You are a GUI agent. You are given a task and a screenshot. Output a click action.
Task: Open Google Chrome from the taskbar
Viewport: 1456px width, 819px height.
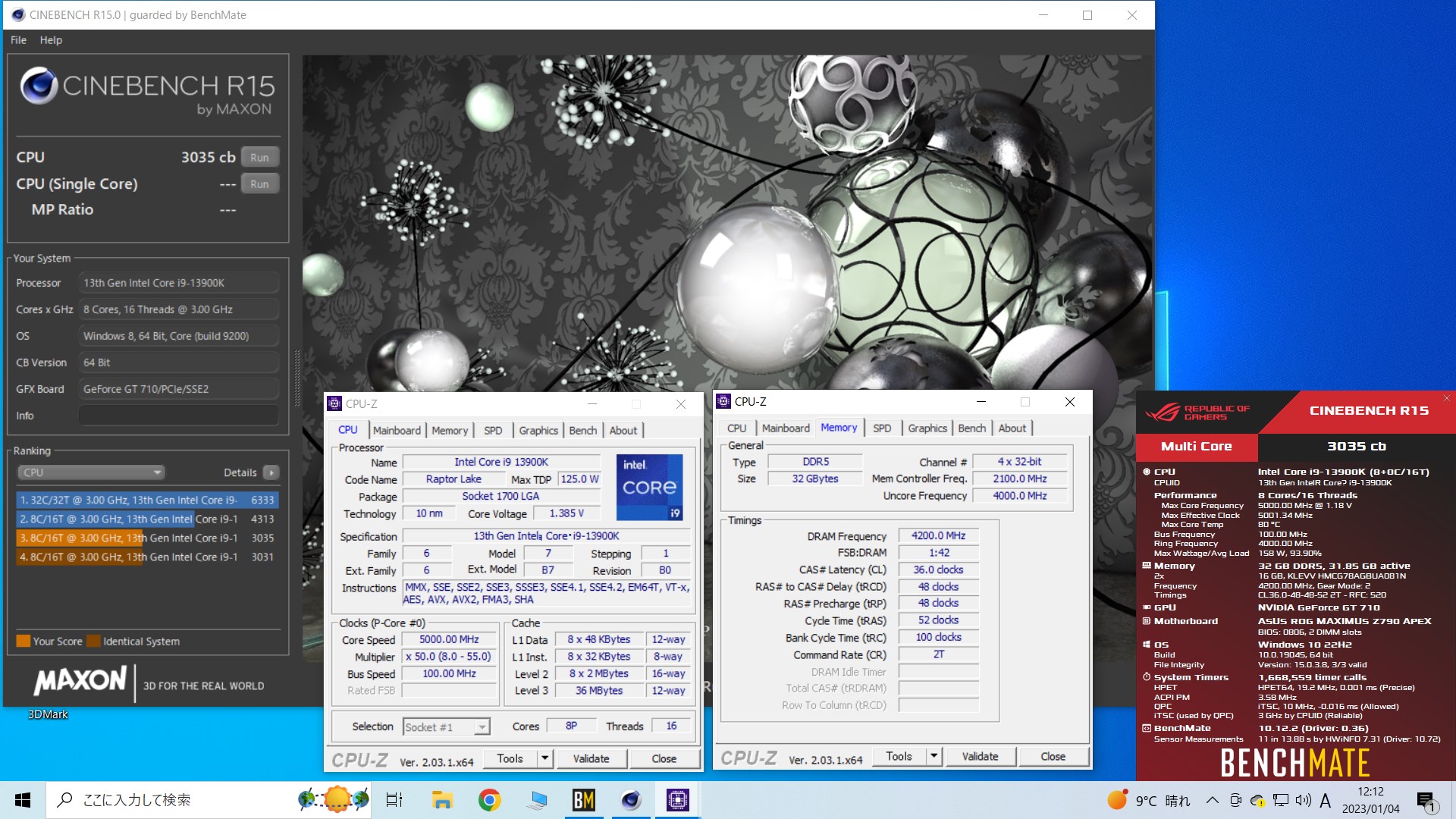tap(489, 800)
